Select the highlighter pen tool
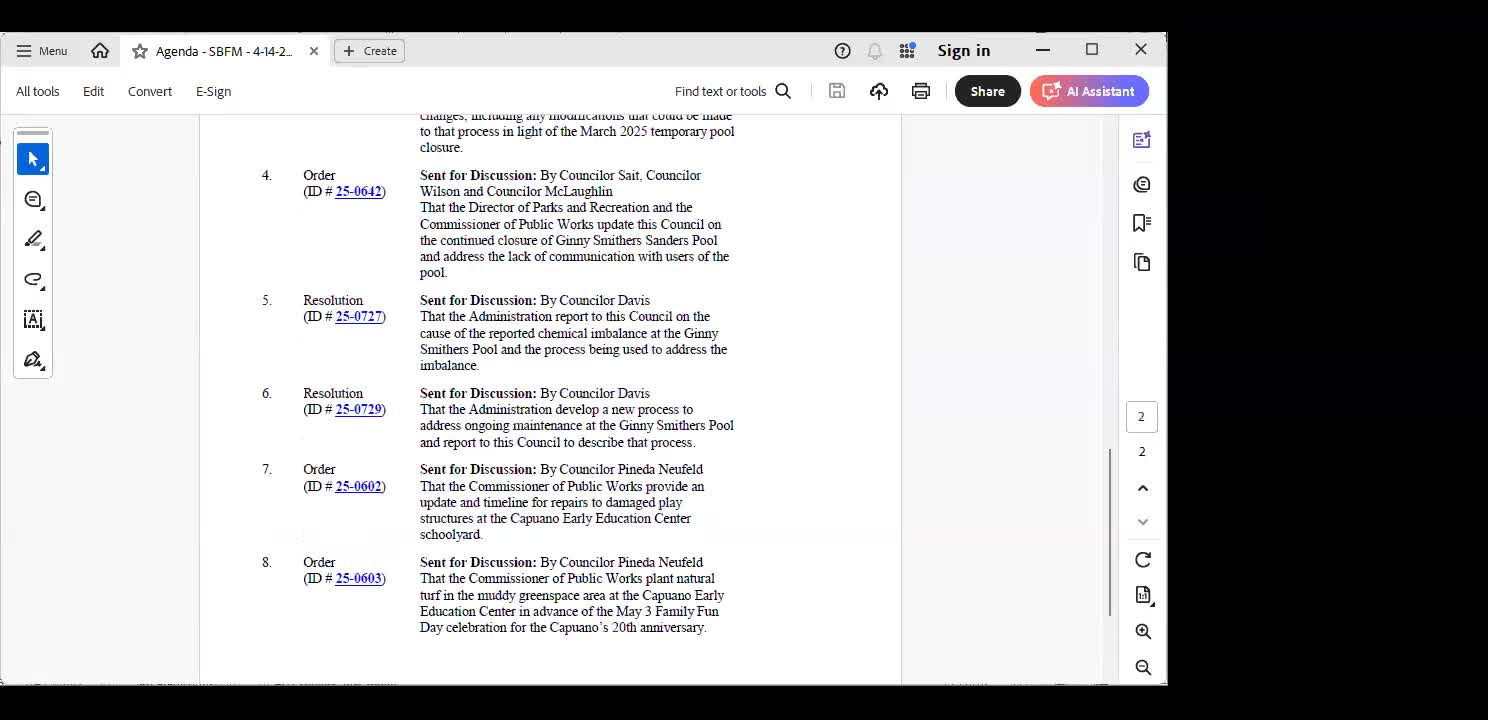 pos(33,240)
